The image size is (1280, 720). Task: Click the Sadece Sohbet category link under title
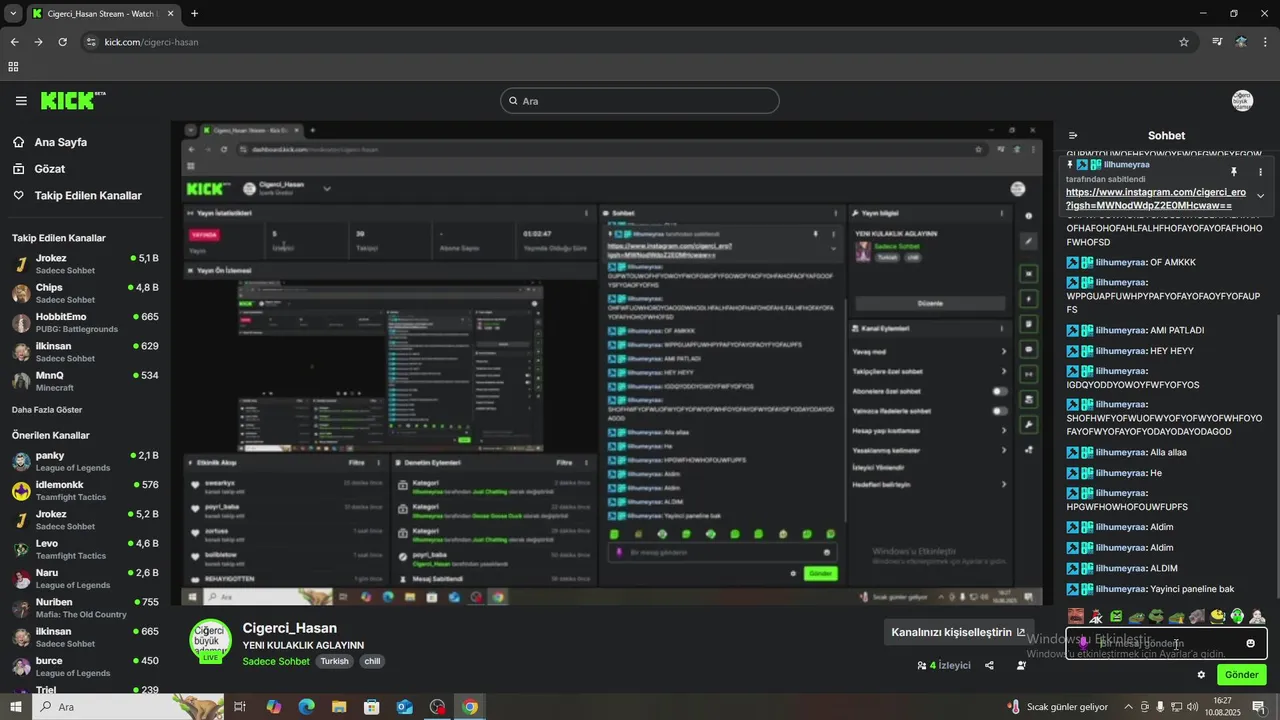(276, 661)
